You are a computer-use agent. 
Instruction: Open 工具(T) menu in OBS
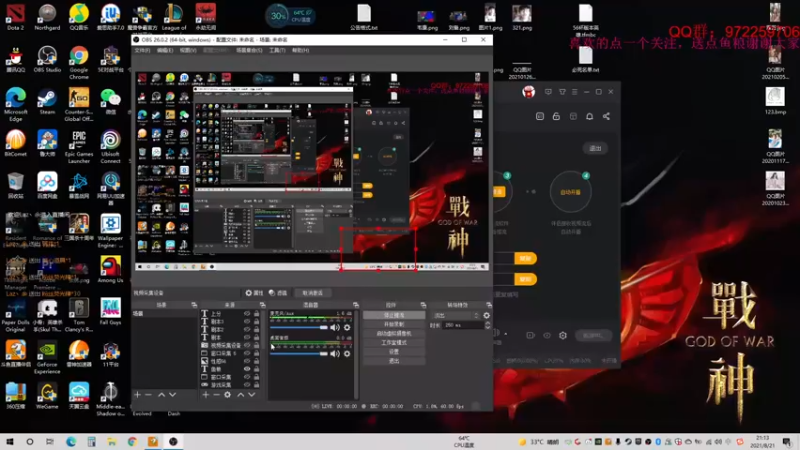pyautogui.click(x=277, y=51)
